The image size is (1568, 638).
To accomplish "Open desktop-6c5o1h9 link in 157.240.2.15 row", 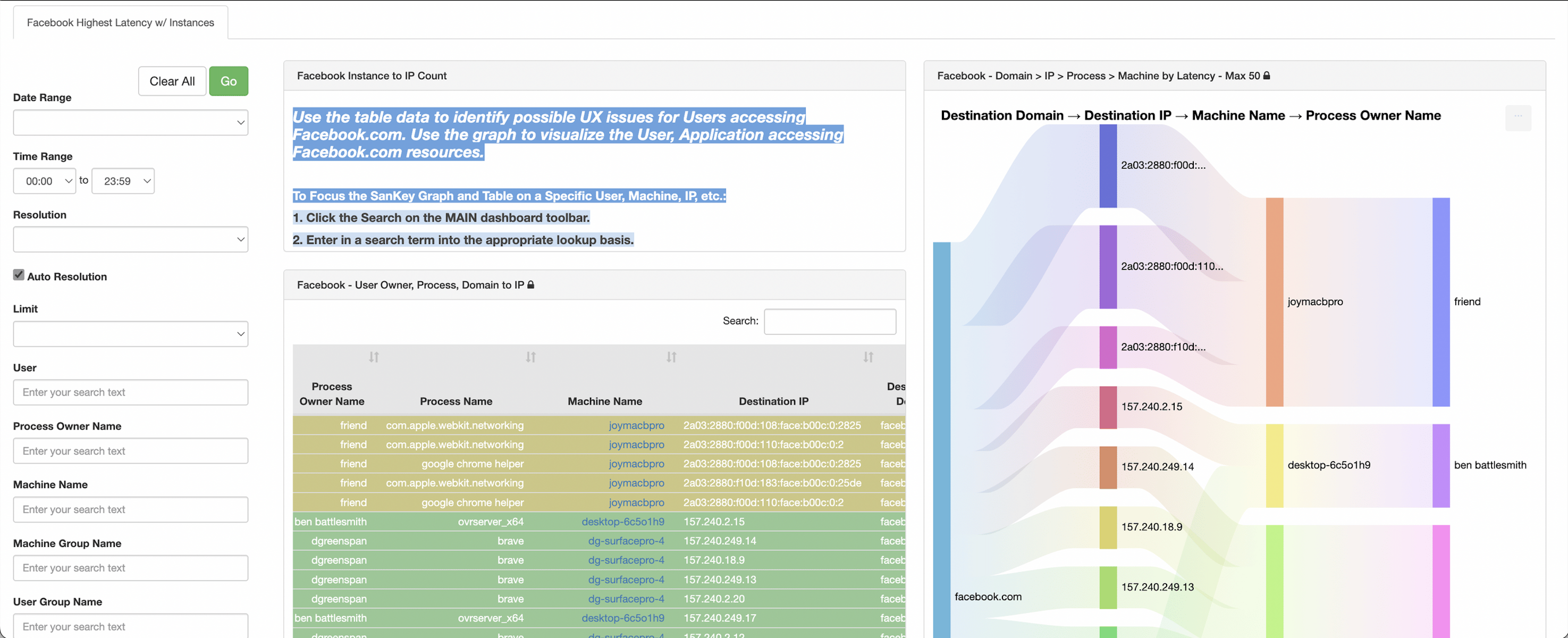I will [x=623, y=521].
